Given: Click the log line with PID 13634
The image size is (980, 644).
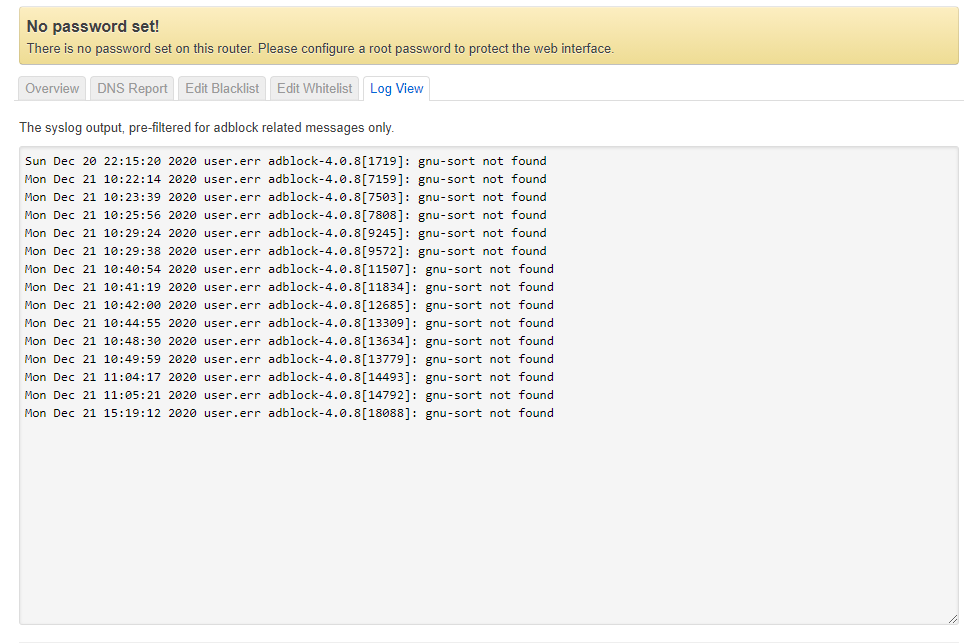Looking at the screenshot, I should [289, 341].
